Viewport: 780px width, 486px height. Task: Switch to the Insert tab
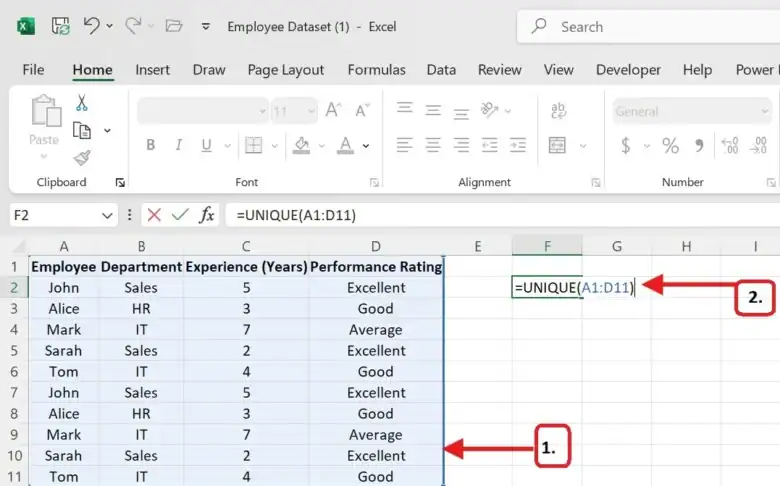point(152,70)
